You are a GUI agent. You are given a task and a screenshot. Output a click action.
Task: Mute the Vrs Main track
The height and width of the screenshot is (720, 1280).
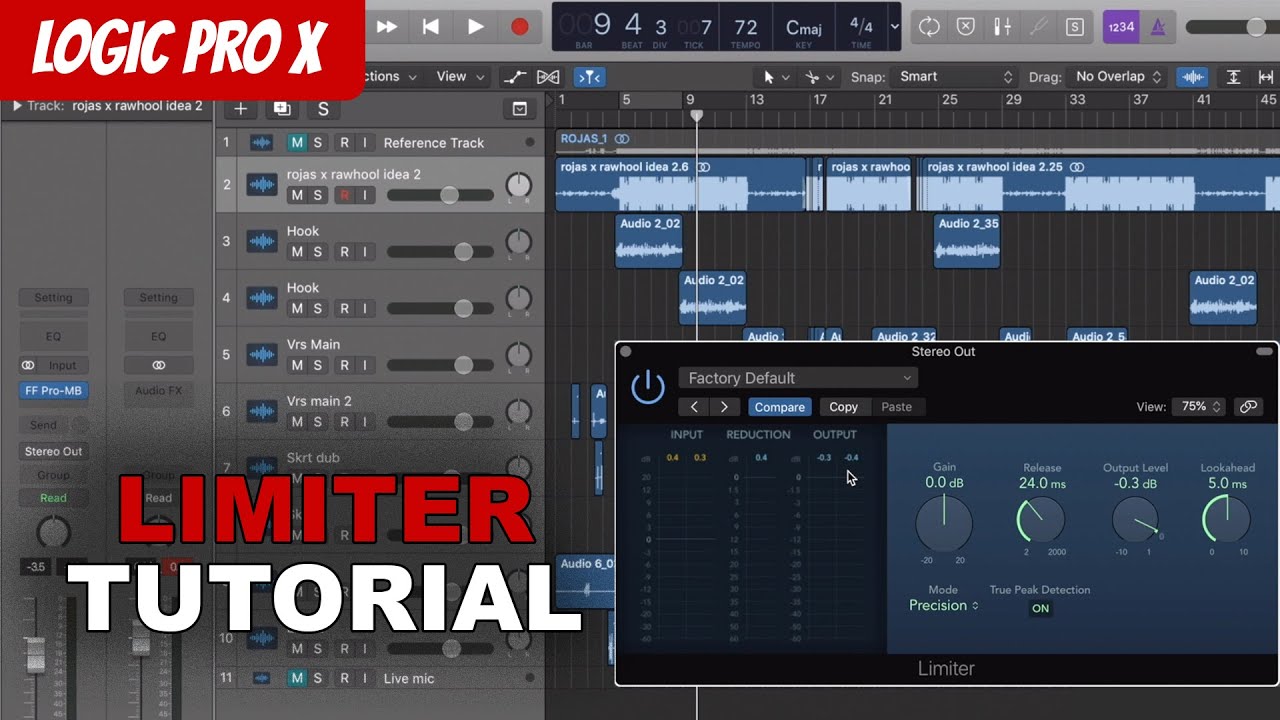[297, 365]
